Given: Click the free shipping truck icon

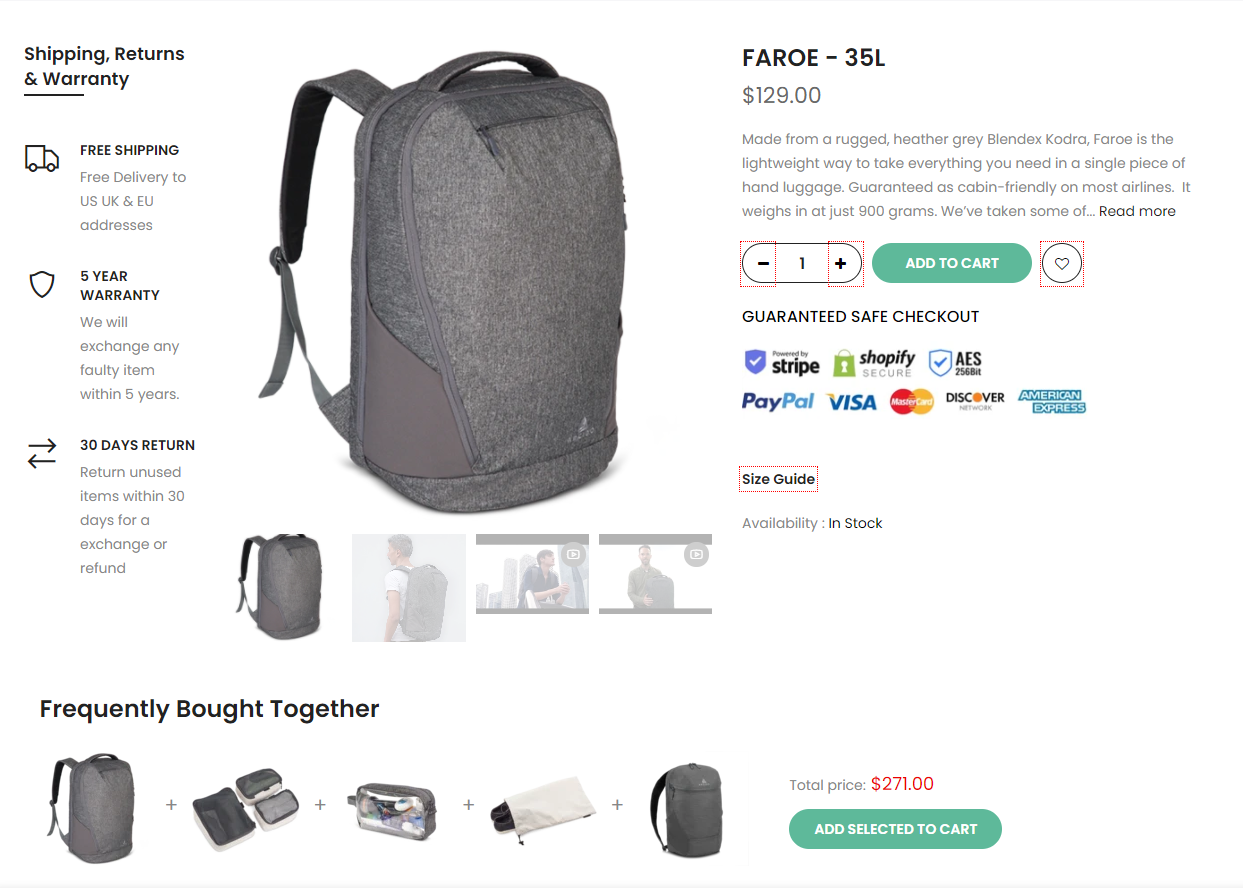Looking at the screenshot, I should [42, 159].
